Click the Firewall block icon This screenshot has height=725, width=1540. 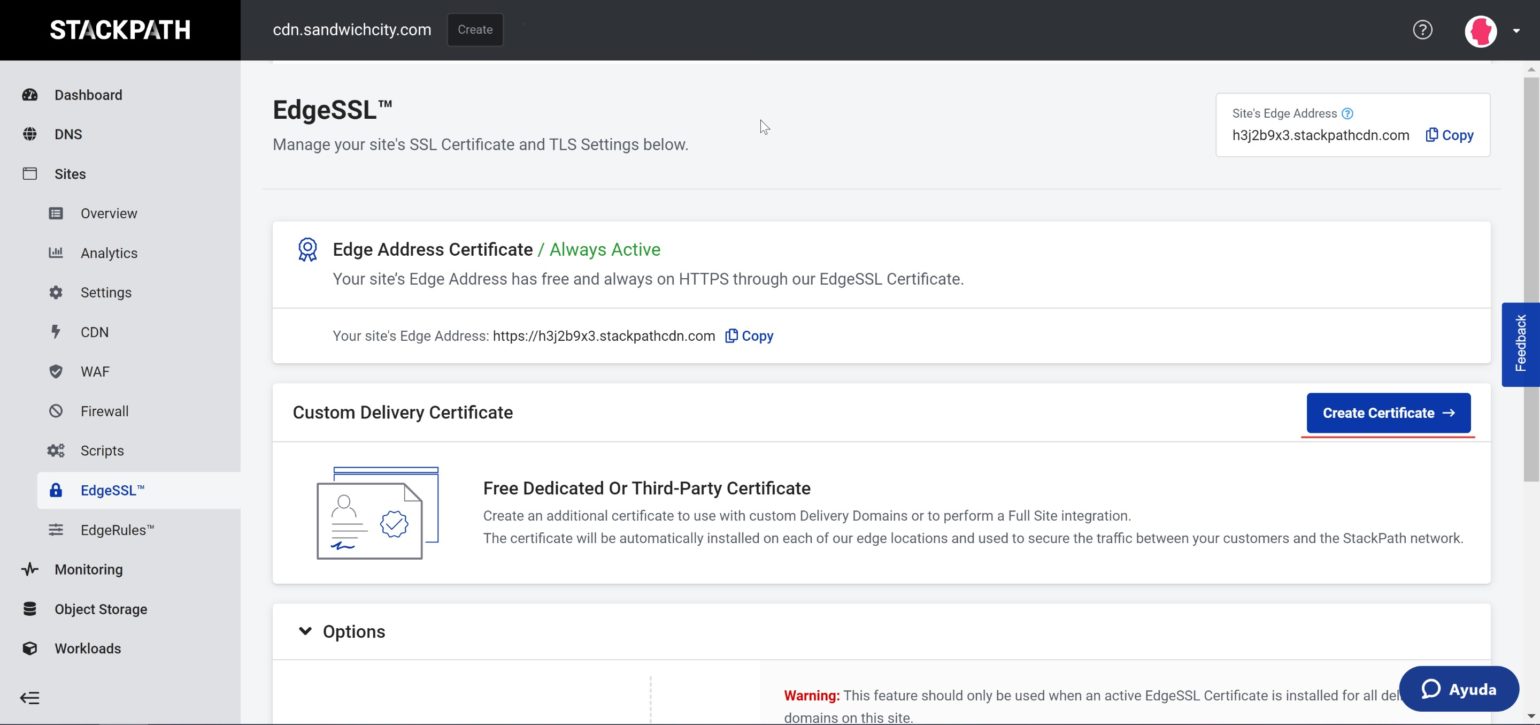coord(56,411)
